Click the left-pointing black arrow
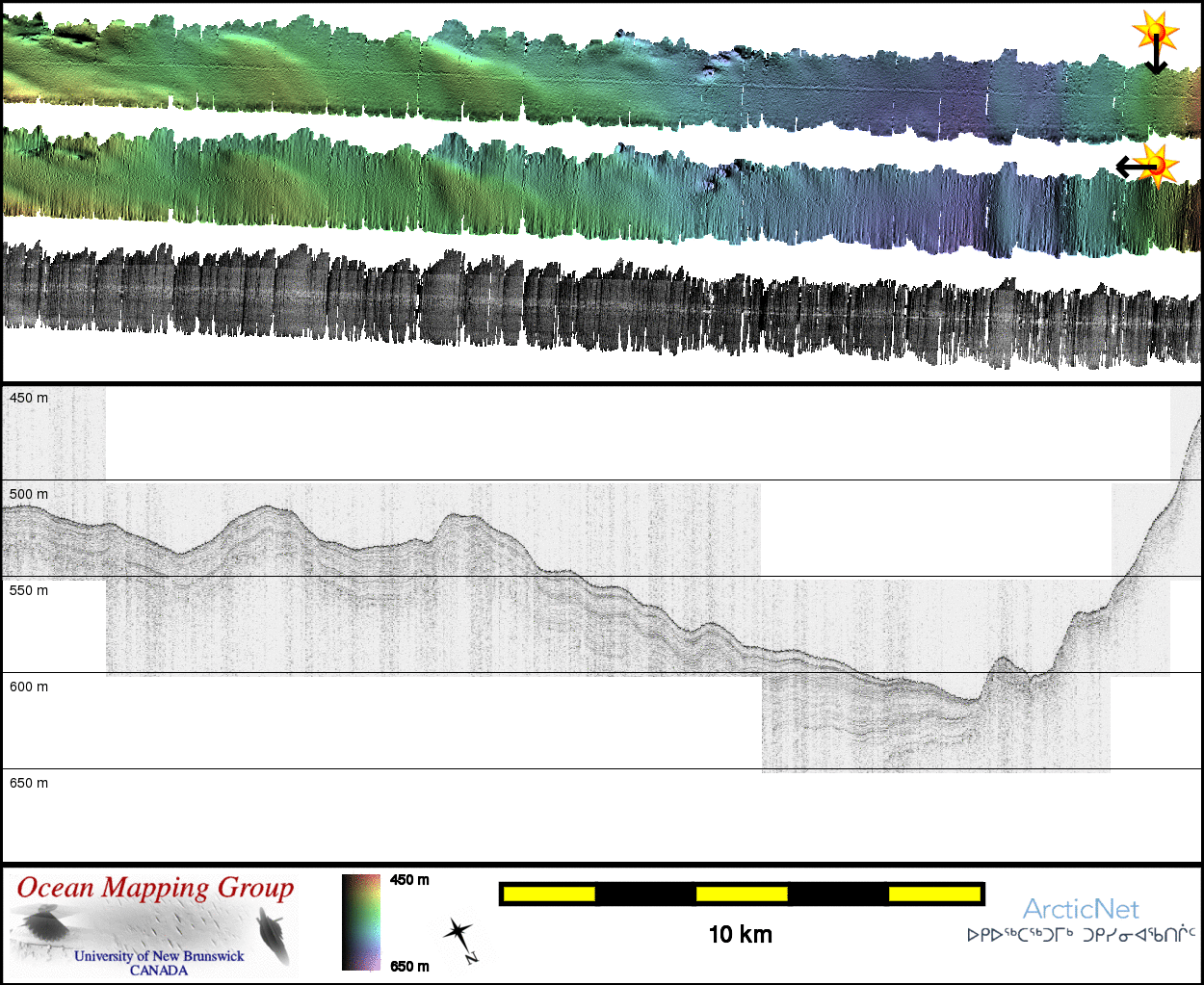Screen dimensions: 1204x985 pos(1134,168)
